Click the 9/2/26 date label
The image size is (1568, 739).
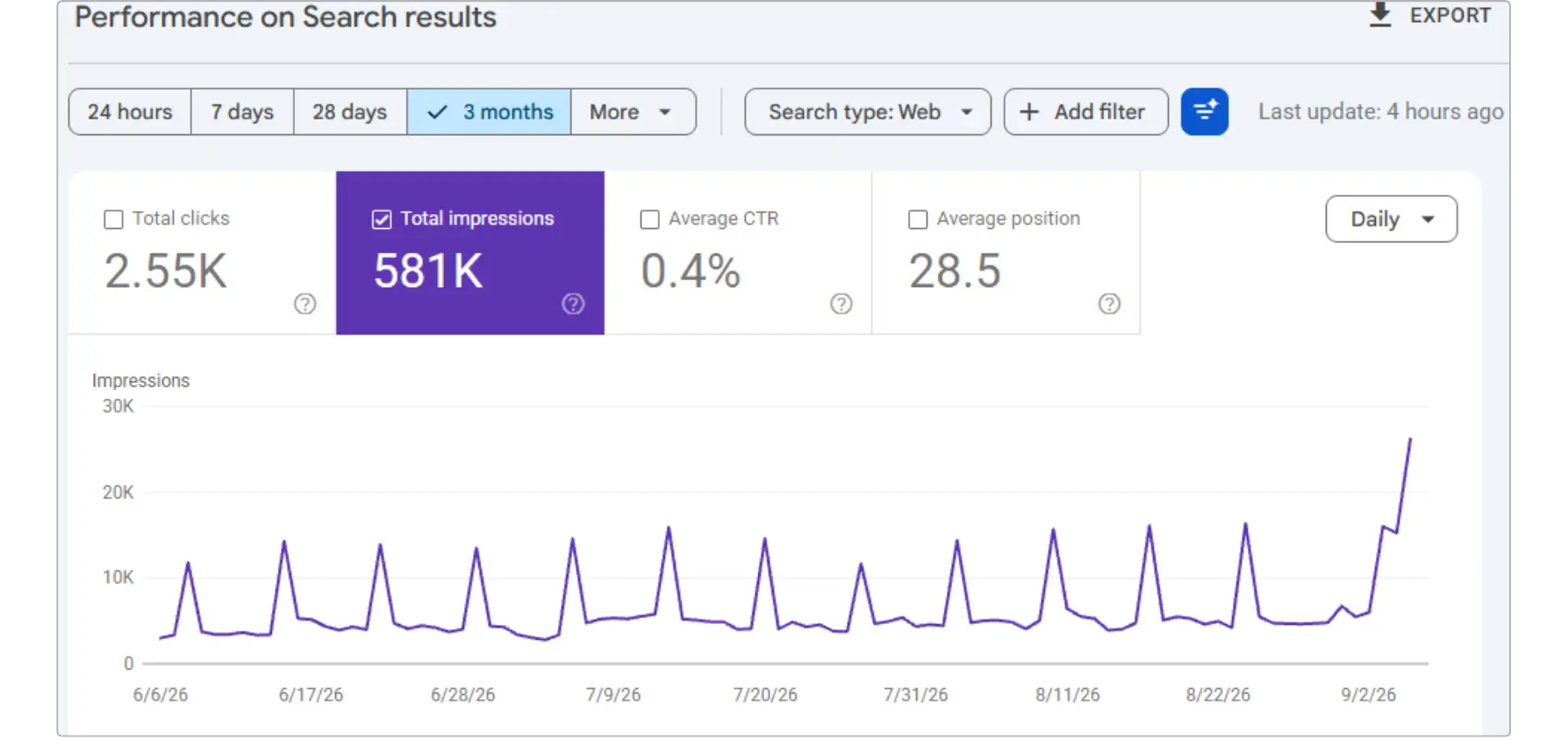point(1368,694)
